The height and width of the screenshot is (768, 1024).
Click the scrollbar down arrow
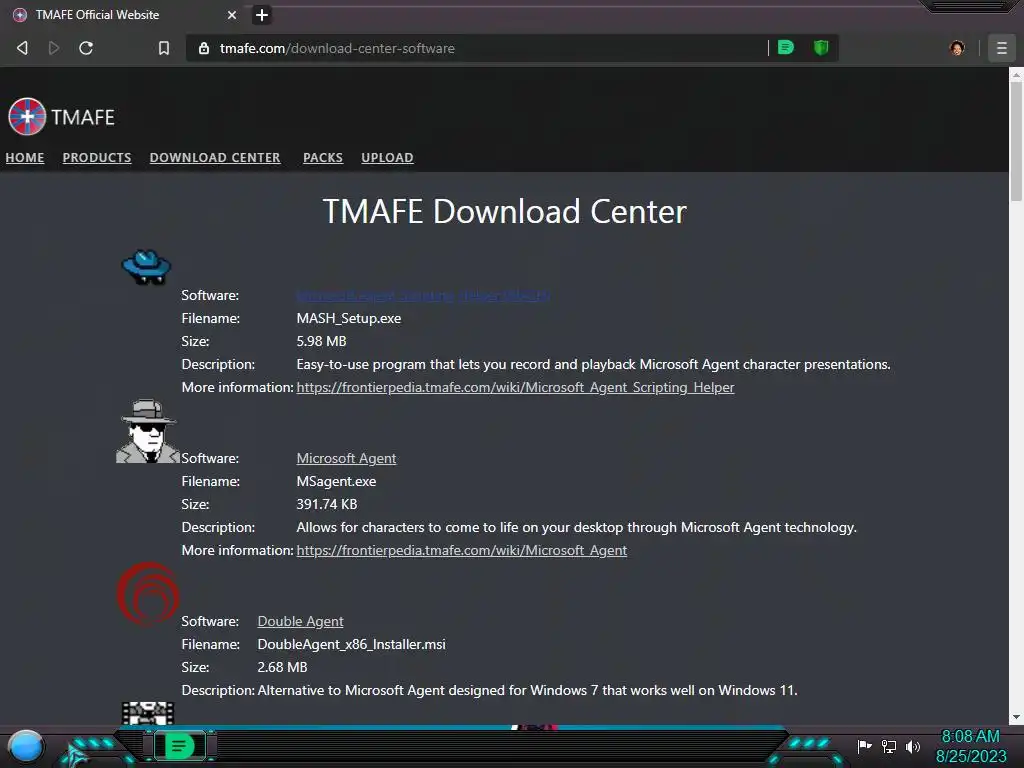click(x=1016, y=717)
